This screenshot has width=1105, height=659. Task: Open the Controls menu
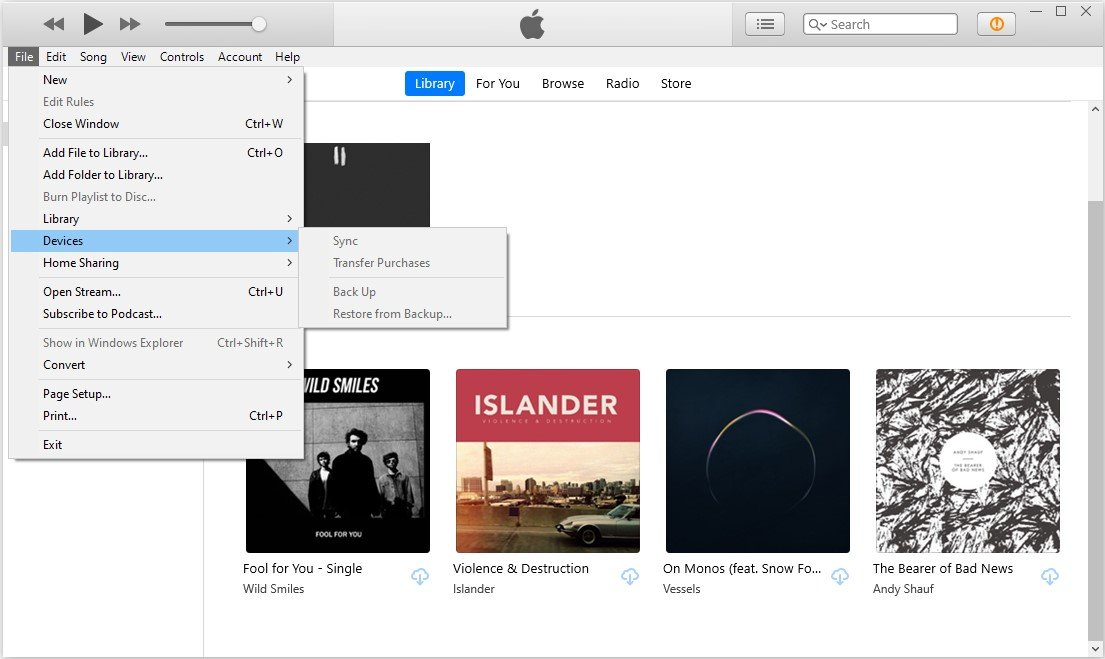182,56
